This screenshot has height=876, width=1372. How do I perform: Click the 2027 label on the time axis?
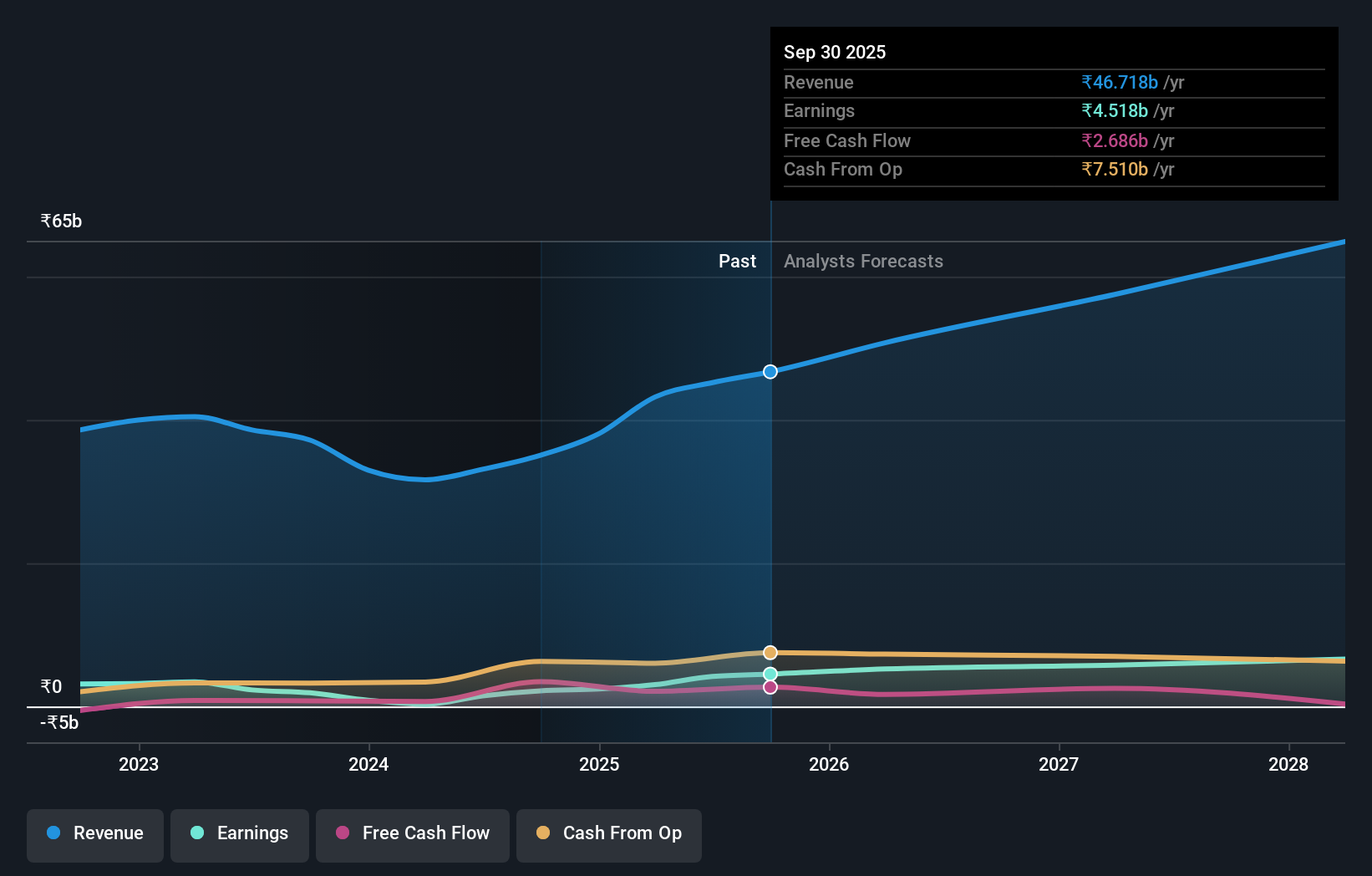coord(1059,764)
